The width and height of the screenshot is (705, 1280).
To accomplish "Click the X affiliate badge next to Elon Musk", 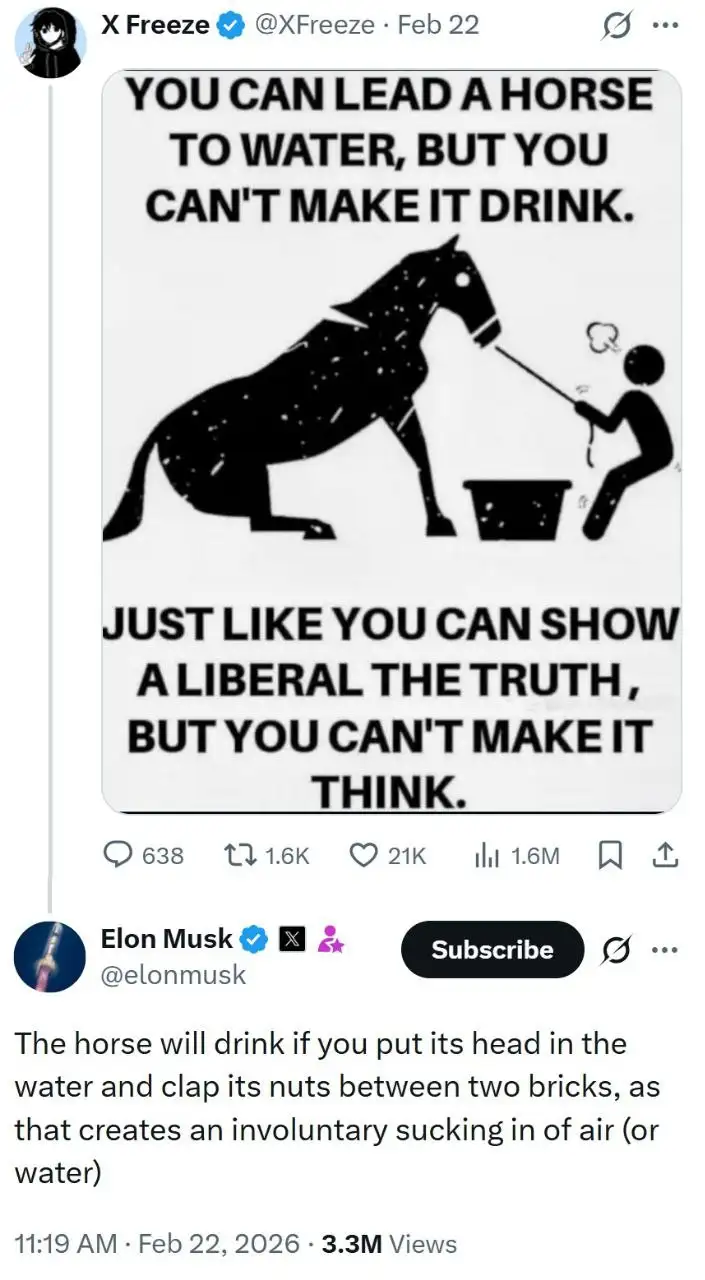I will point(292,938).
